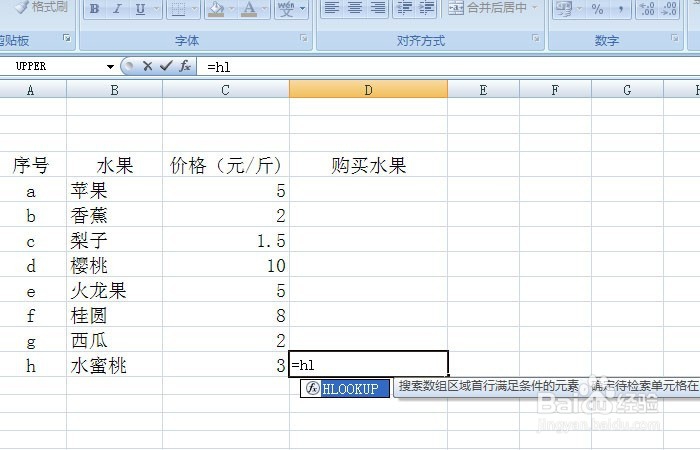
Task: Apply fill color with paint bucket
Action: click(216, 8)
